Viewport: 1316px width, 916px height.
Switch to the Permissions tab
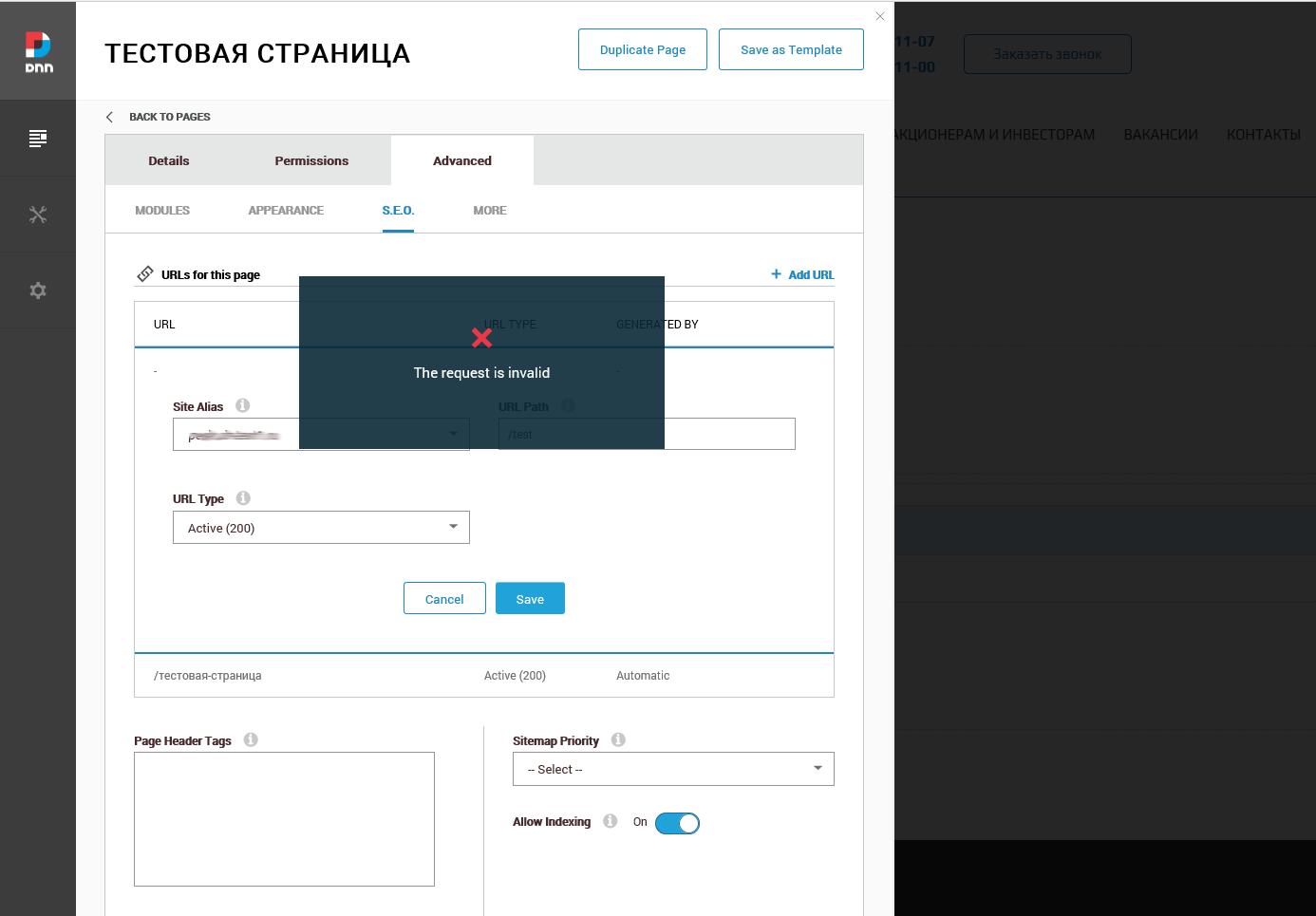(311, 160)
